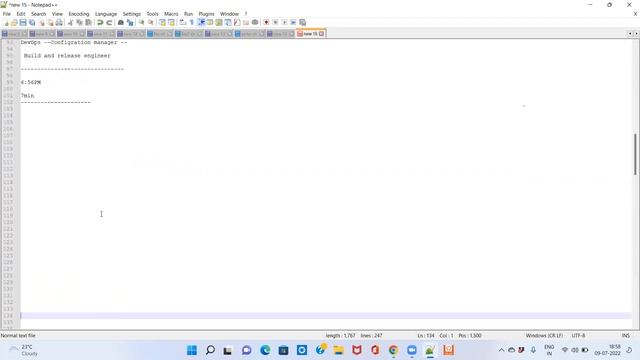This screenshot has height=360, width=640.
Task: Click the Redo toolbar icon
Action: pos(109,22)
